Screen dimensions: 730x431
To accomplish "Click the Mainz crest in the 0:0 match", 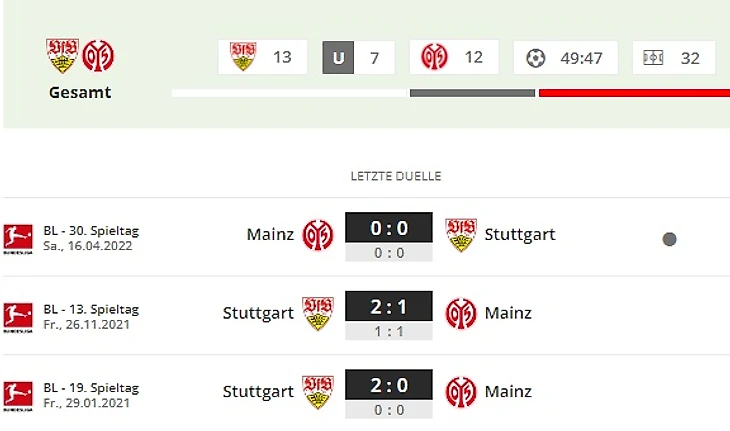I will [x=318, y=235].
